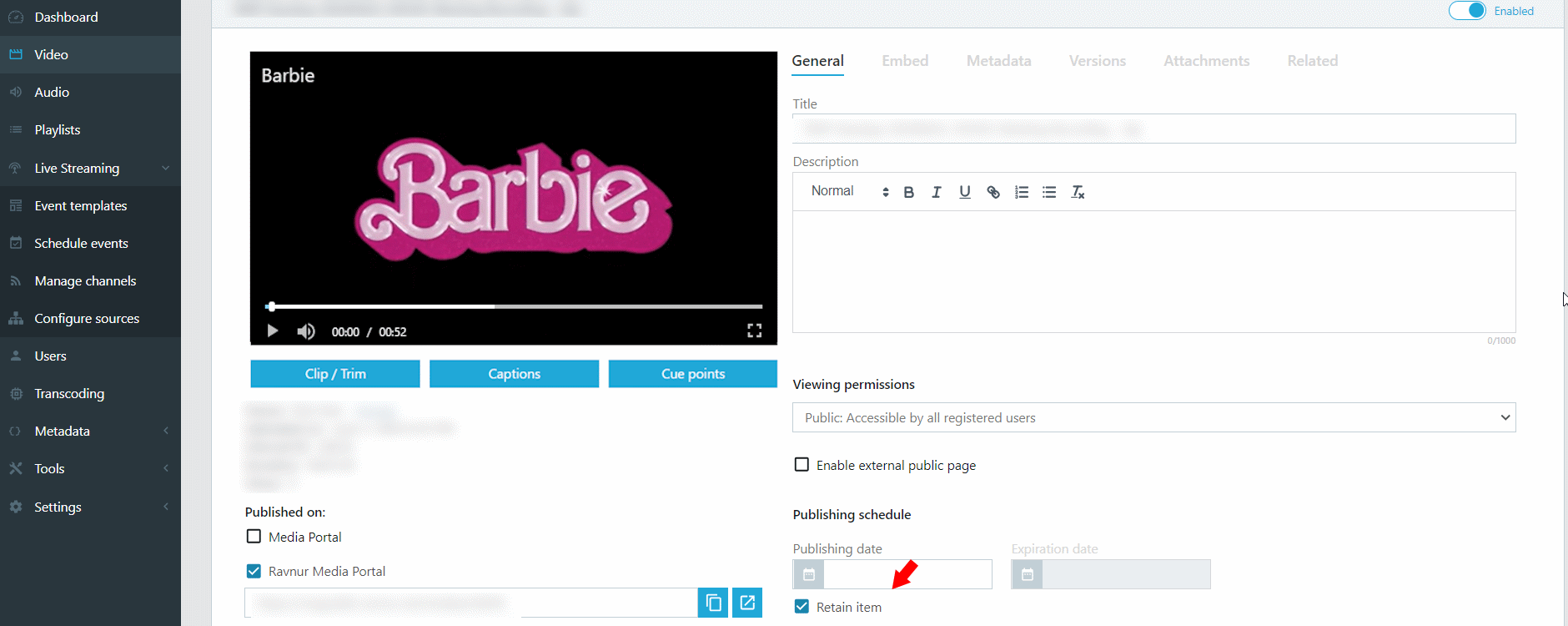1568x626 pixels.
Task: Click the Schedule events calendar icon
Action: tap(15, 243)
